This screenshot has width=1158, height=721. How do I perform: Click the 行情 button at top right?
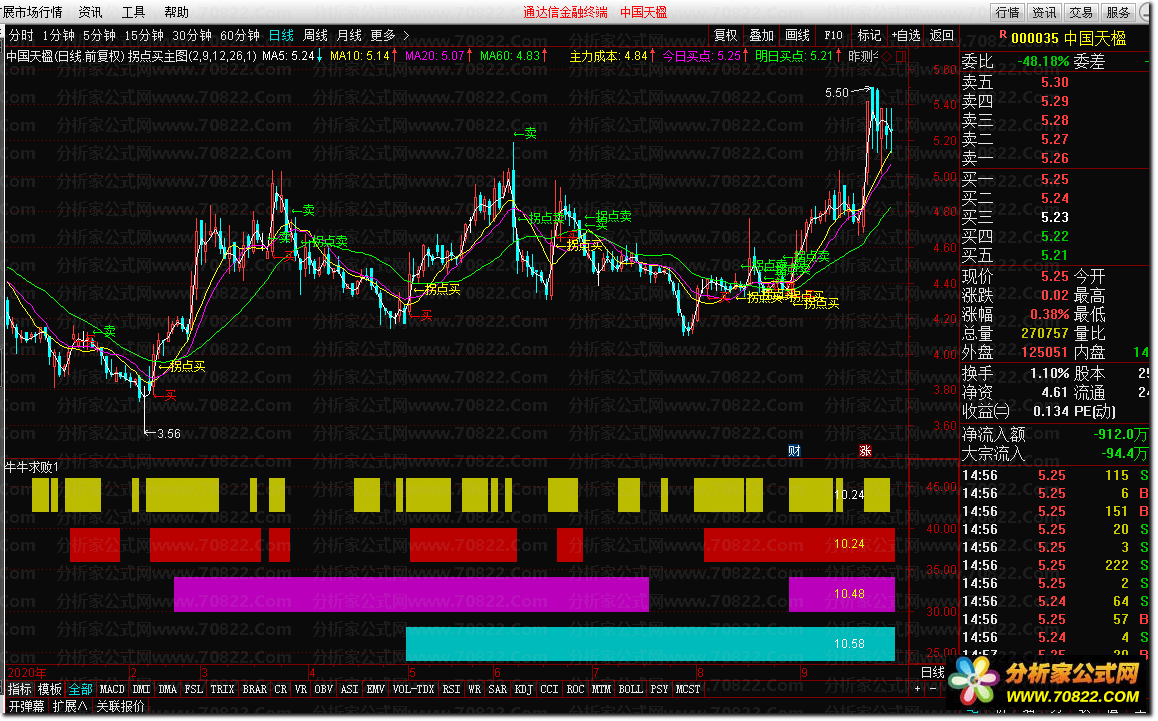click(x=1007, y=12)
